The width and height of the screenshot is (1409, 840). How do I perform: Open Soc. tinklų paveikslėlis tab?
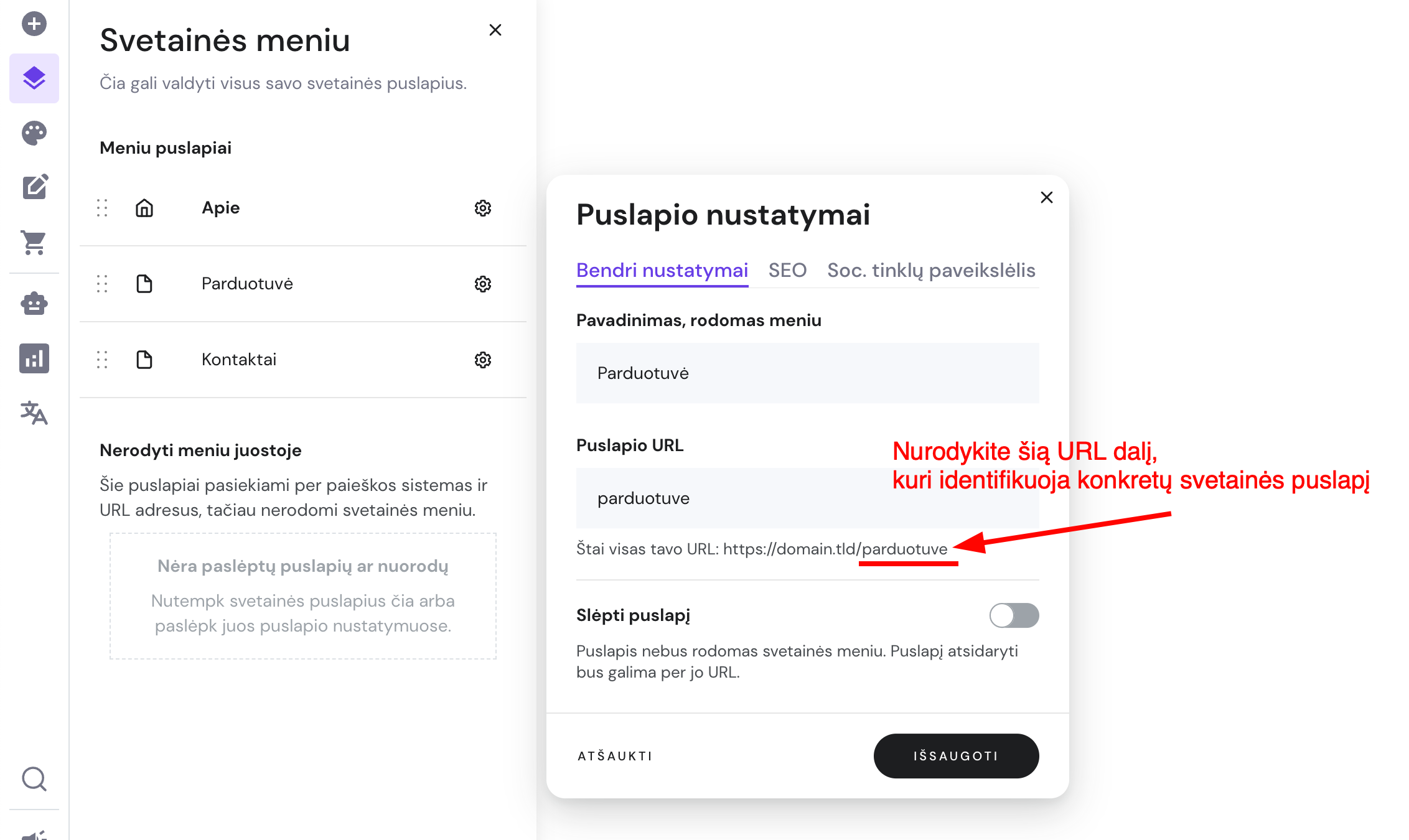931,270
